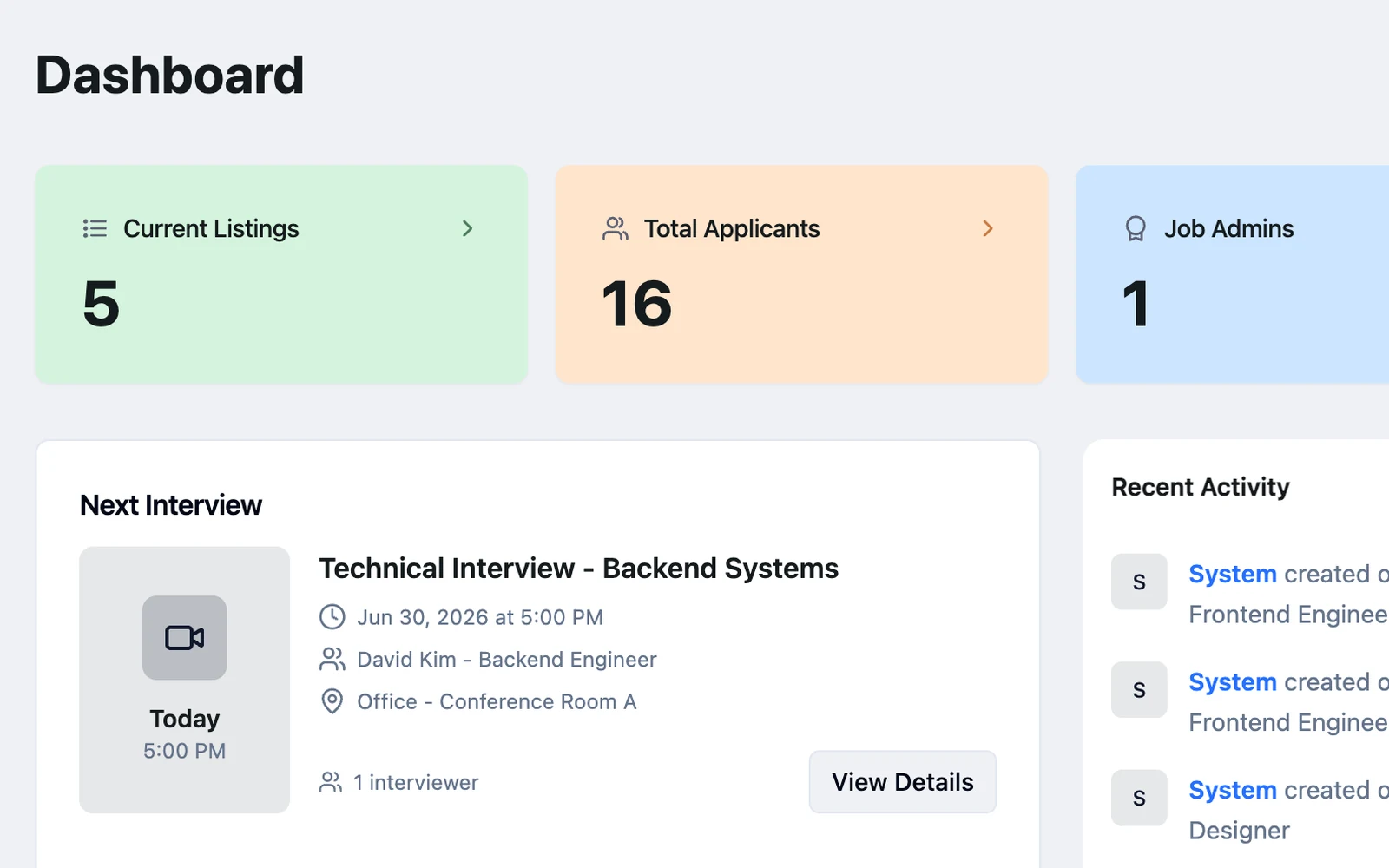The height and width of the screenshot is (868, 1389).
Task: Click the Today 5:00 PM interview tile
Action: [x=185, y=680]
